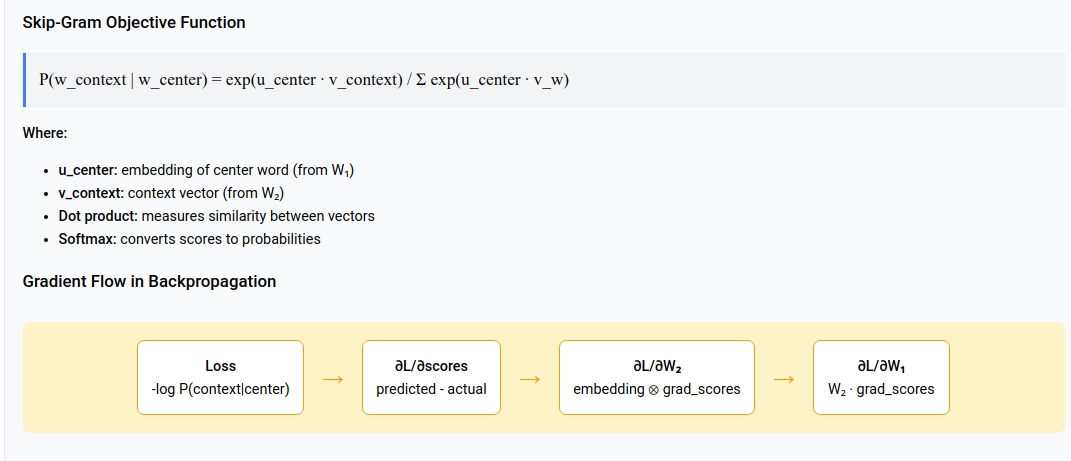Click the ∂L/∂scores box
Image resolution: width=1071 pixels, height=461 pixels.
(x=432, y=378)
